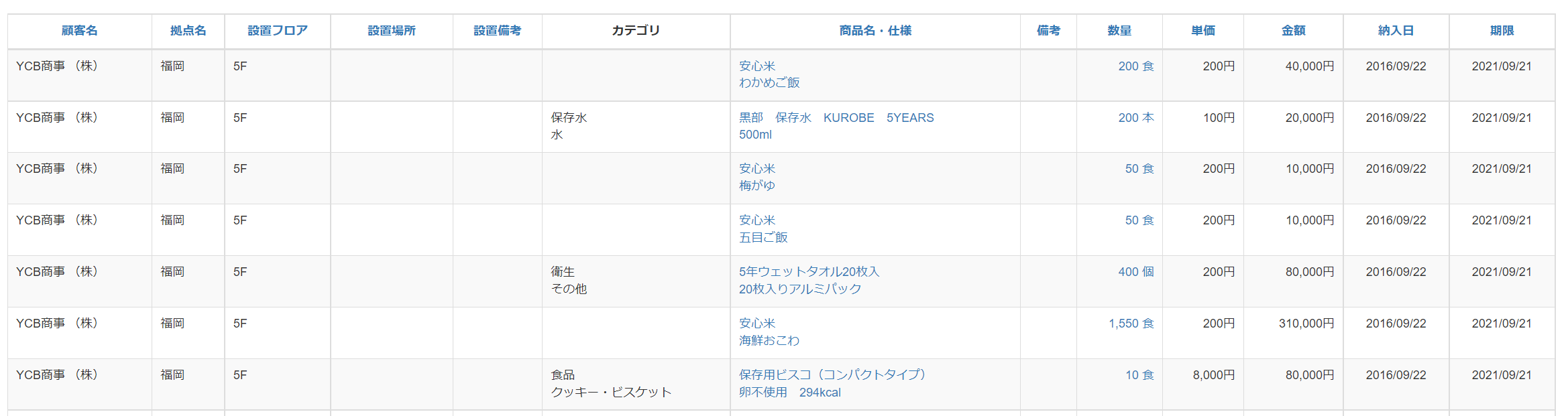Sort by 顧客名 column header
Image resolution: width=1568 pixels, height=416 pixels.
79,31
